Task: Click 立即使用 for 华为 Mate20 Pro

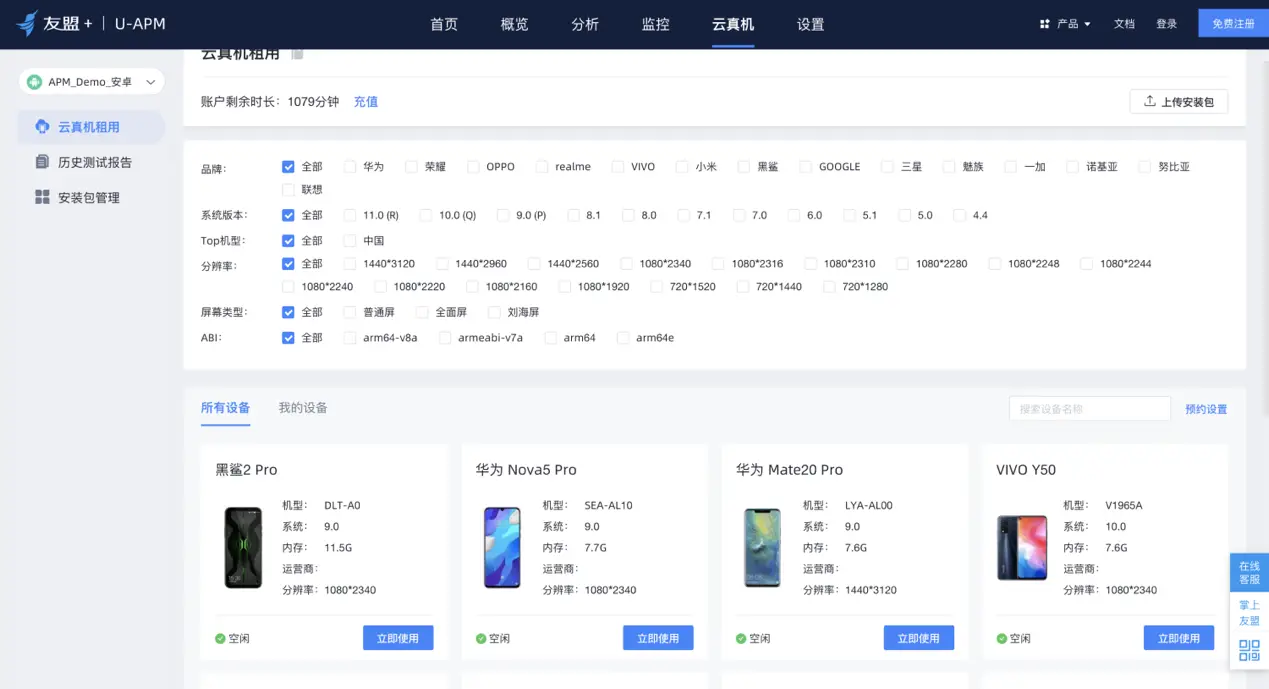Action: pyautogui.click(x=919, y=638)
